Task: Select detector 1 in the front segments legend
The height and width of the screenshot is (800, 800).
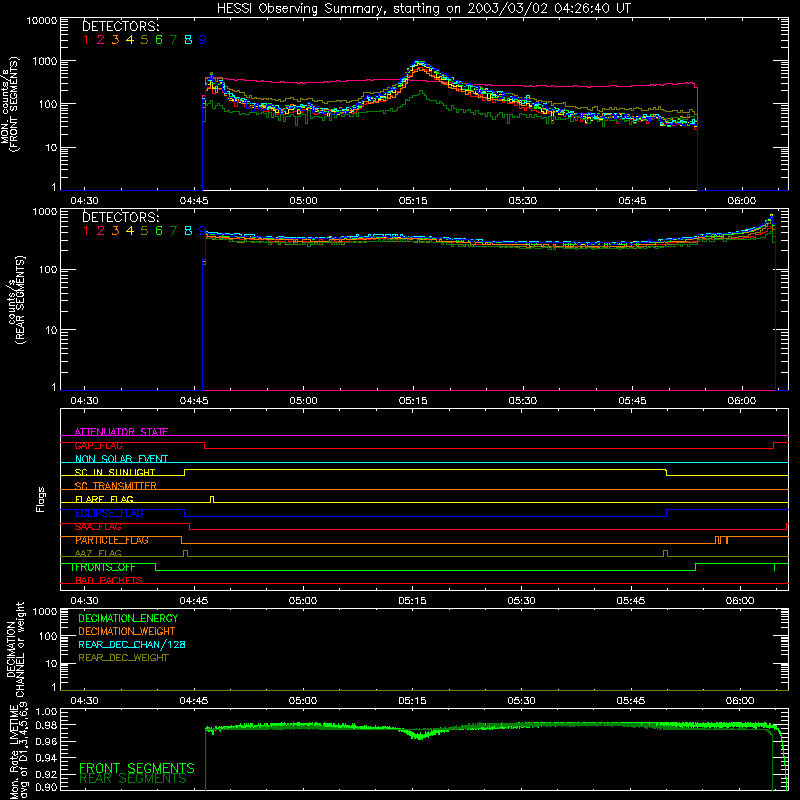Action: tap(86, 40)
